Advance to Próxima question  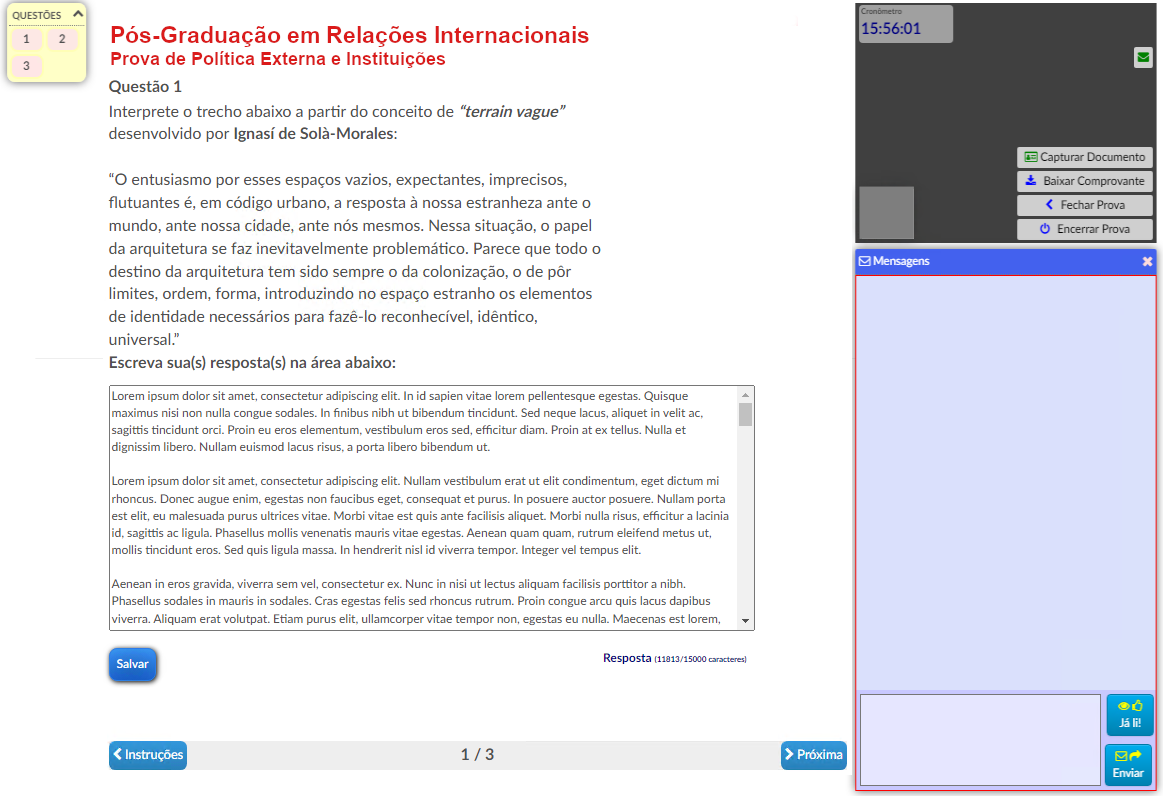point(813,755)
